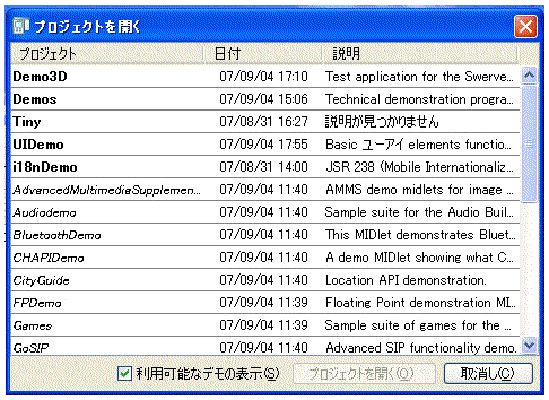
Task: Select the CHAPIDemo project row
Action: coord(265,257)
